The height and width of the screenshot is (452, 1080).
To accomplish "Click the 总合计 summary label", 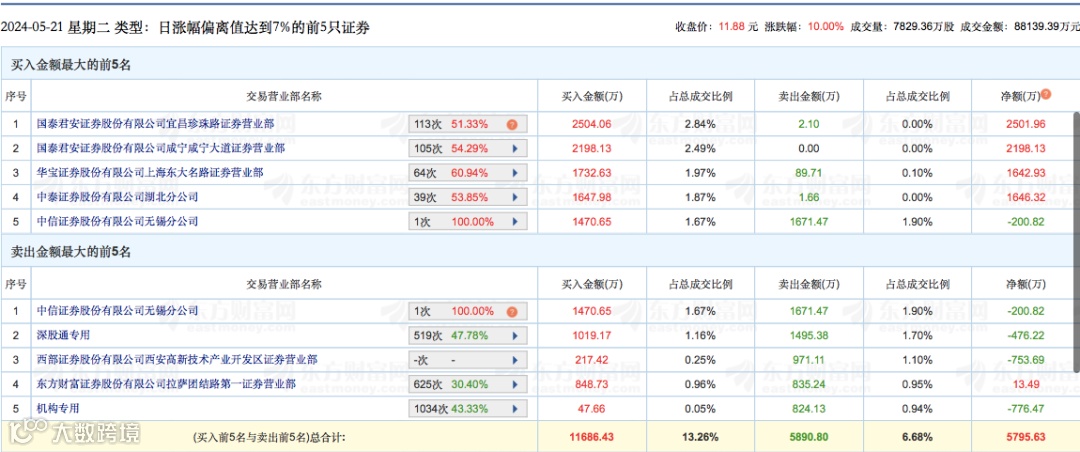I will click(269, 438).
